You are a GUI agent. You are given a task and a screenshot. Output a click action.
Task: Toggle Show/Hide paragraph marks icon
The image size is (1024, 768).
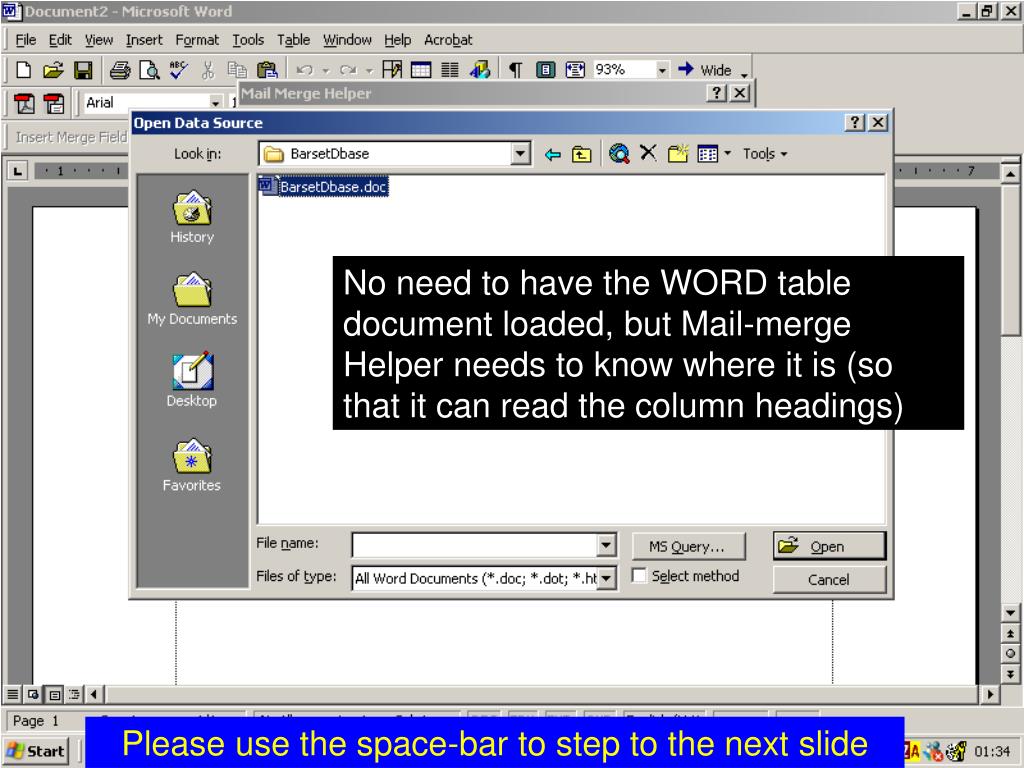coord(515,70)
